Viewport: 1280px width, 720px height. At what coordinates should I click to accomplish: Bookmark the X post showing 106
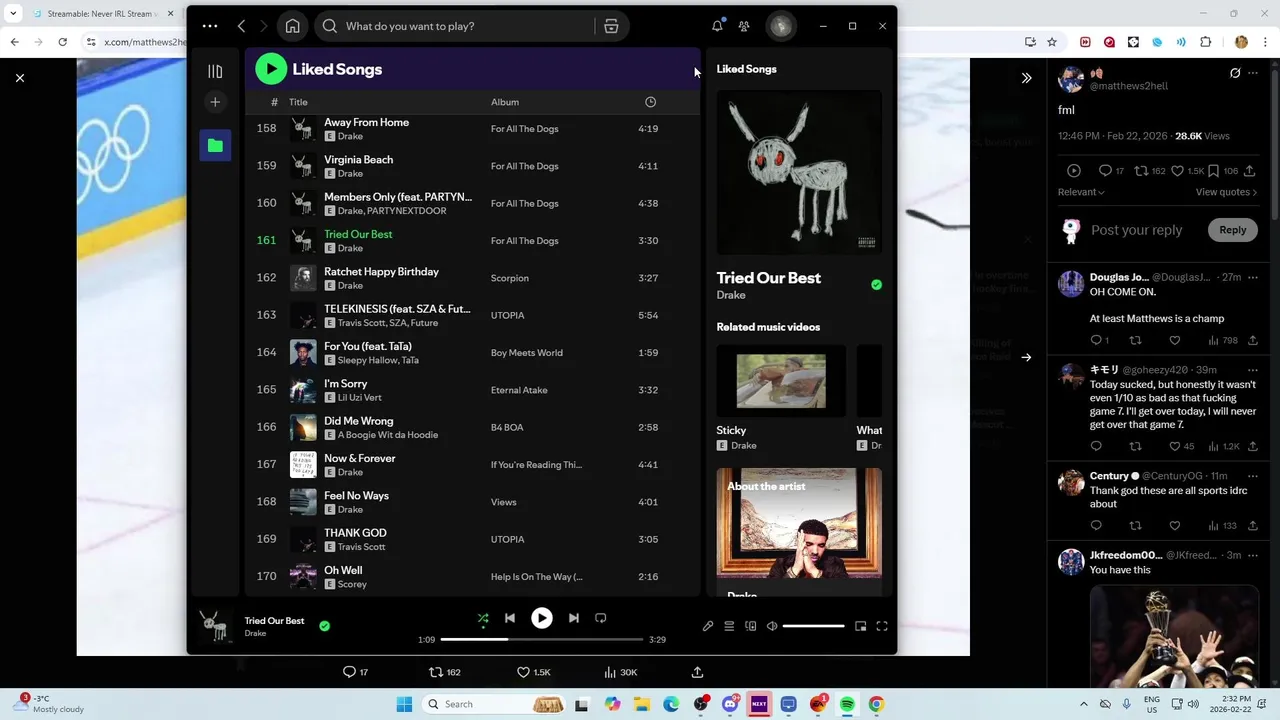1213,171
